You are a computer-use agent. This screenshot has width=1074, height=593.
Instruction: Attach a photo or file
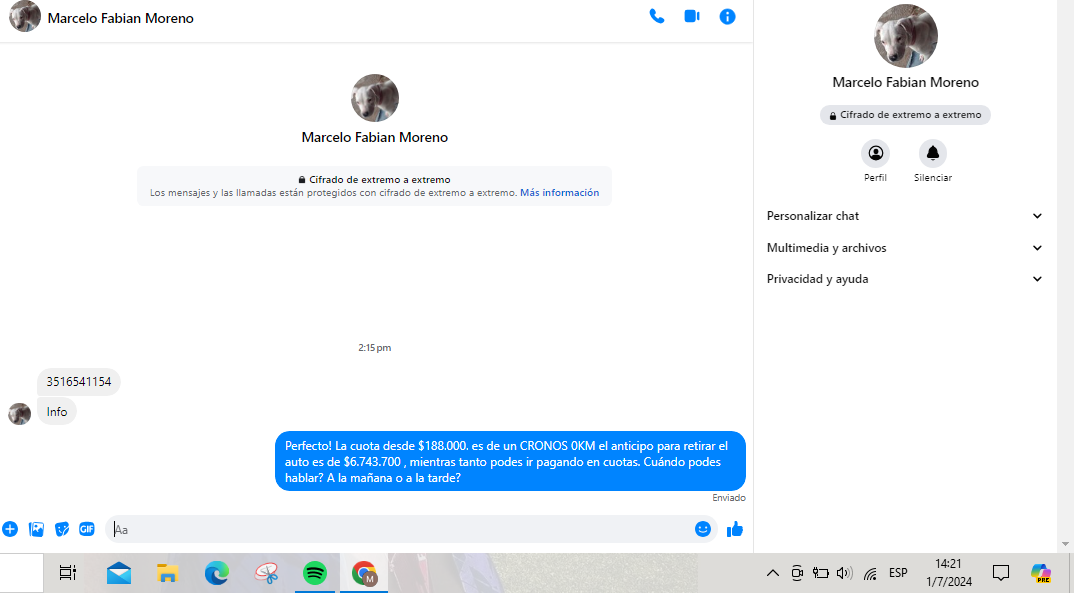[36, 529]
